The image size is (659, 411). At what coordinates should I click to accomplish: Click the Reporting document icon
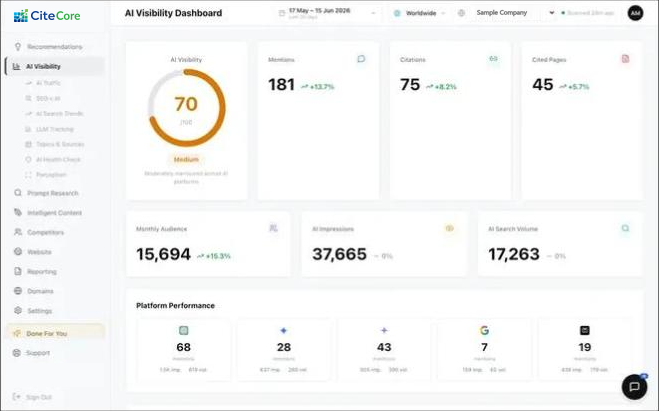[18, 271]
